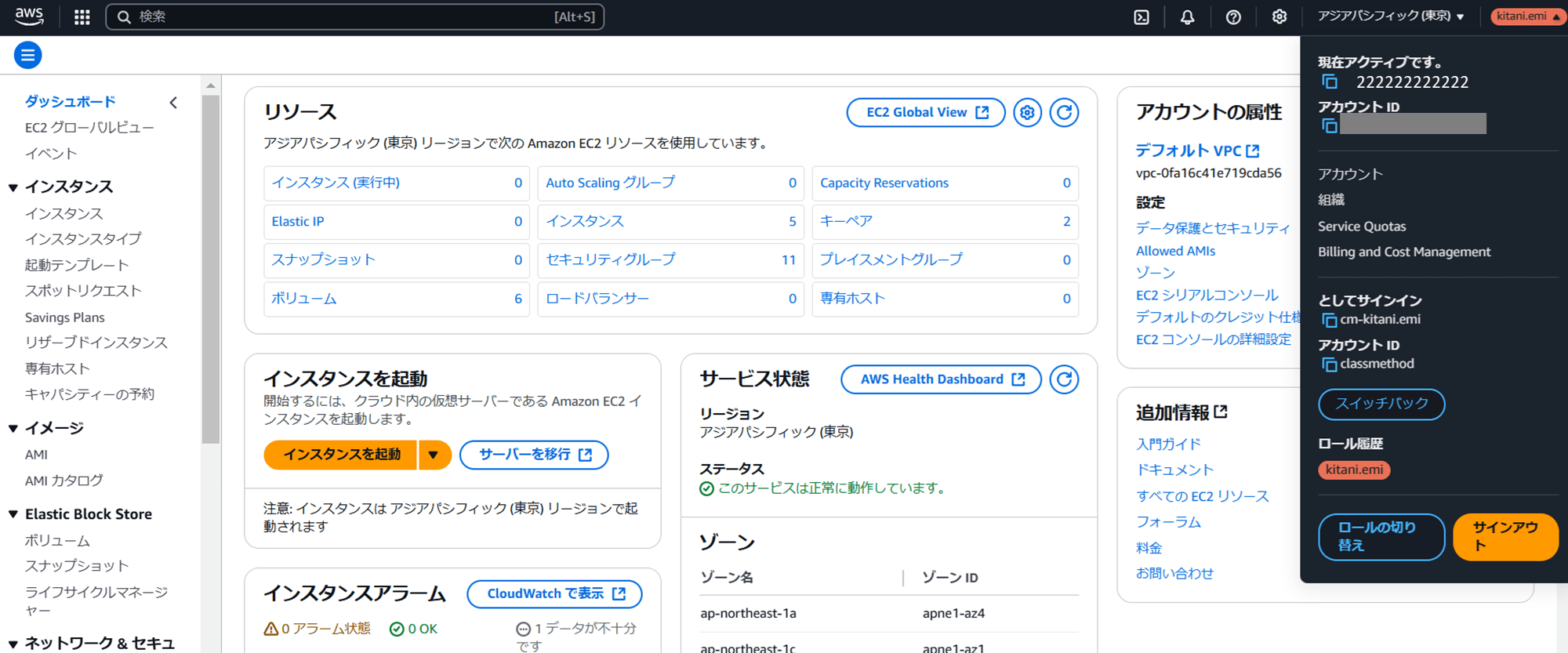The width and height of the screenshot is (1568, 653).
Task: Click the 検索 search field
Action: pos(355,16)
